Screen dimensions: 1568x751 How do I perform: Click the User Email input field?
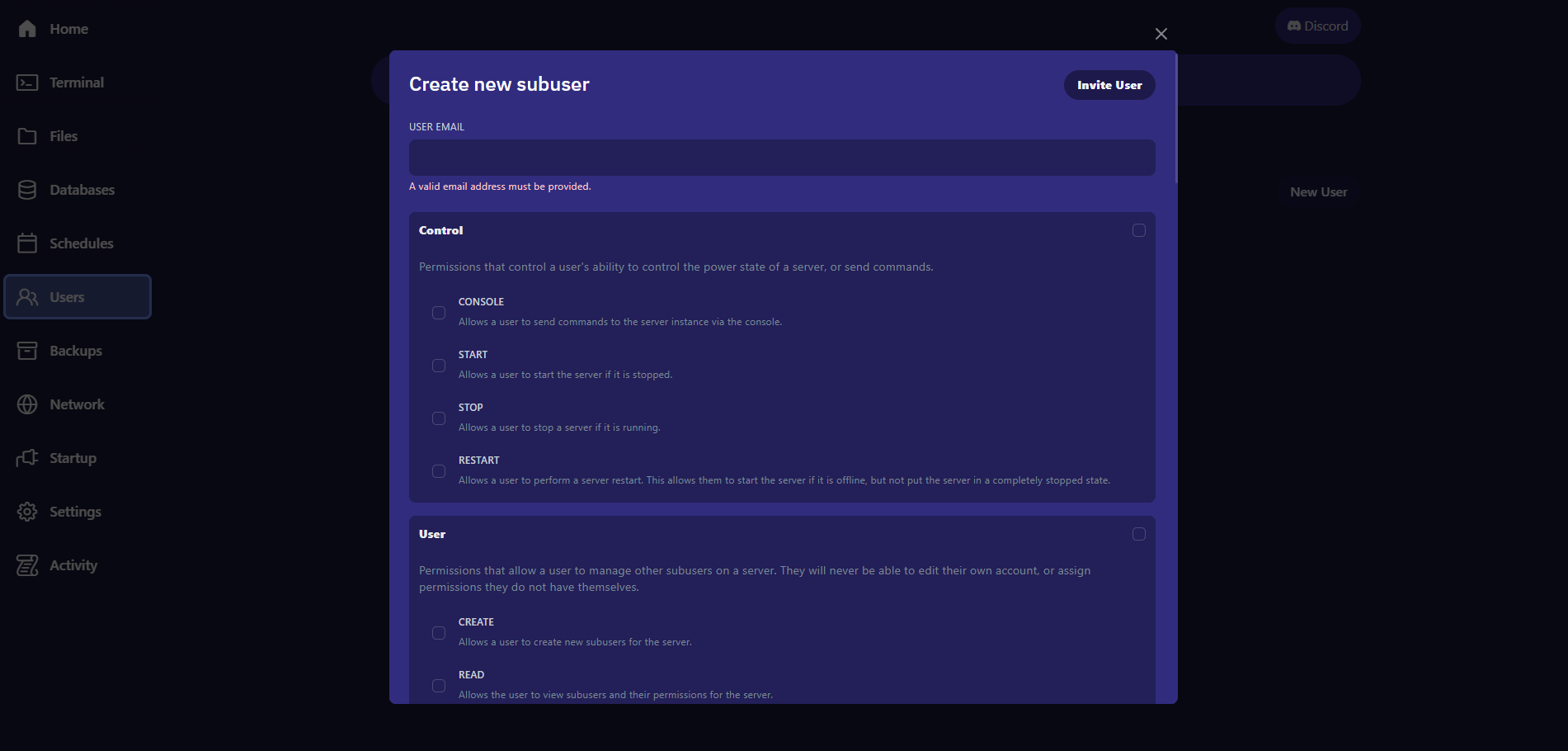point(781,158)
